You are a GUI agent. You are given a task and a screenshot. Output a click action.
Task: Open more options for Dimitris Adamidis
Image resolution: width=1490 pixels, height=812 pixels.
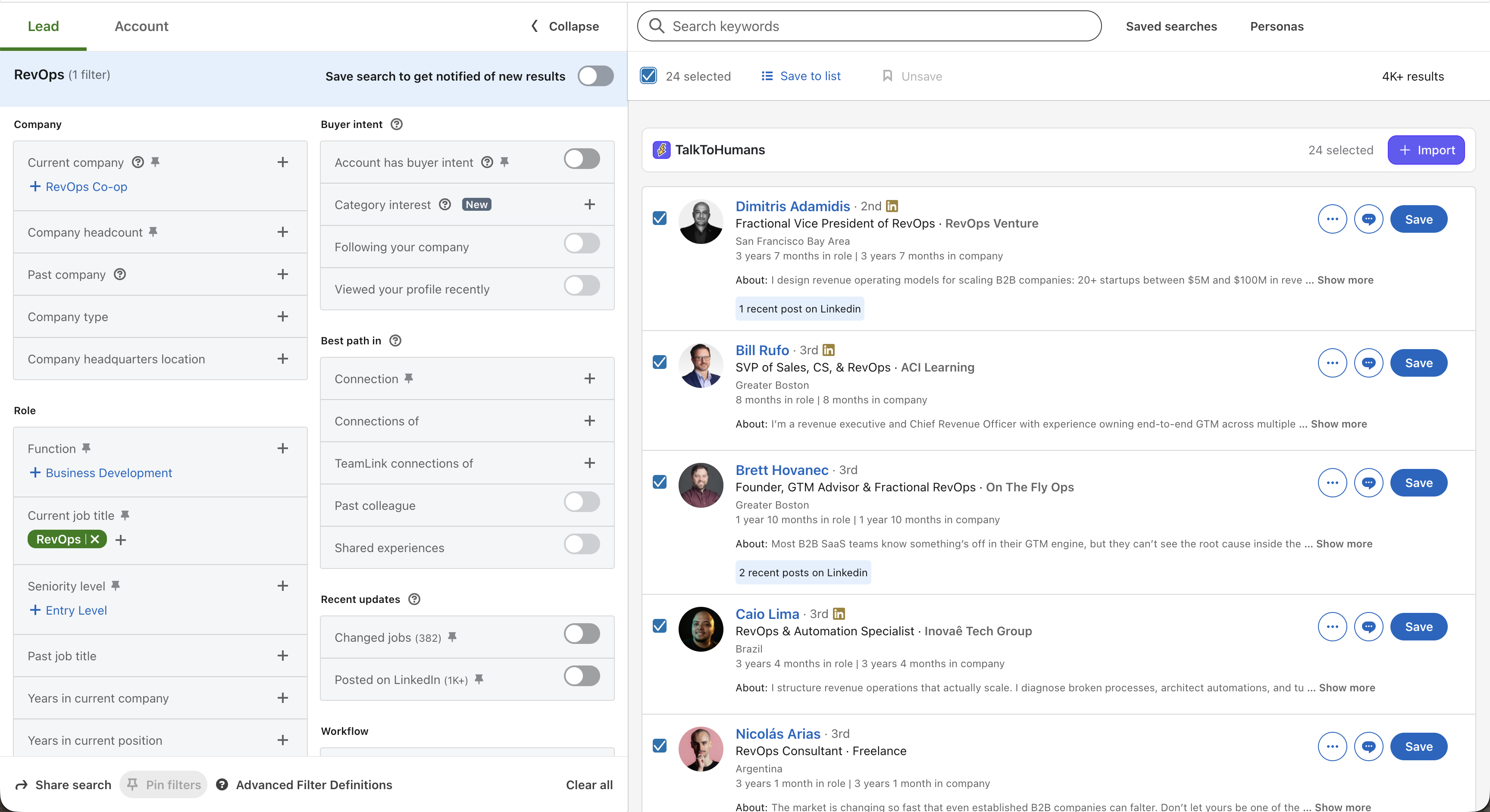(1332, 219)
